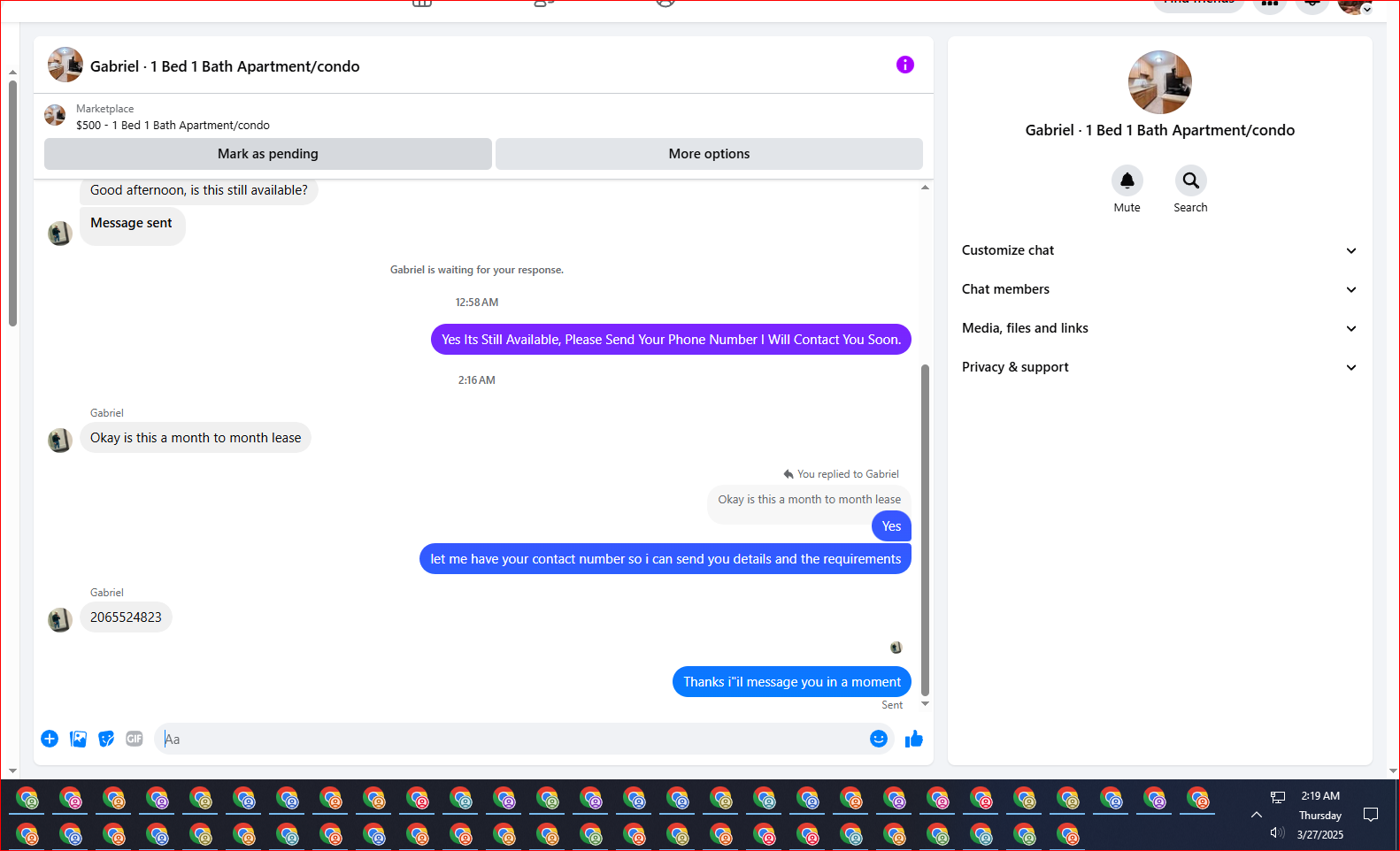1400x851 pixels.
Task: Send a thumbs-up like
Action: click(914, 739)
